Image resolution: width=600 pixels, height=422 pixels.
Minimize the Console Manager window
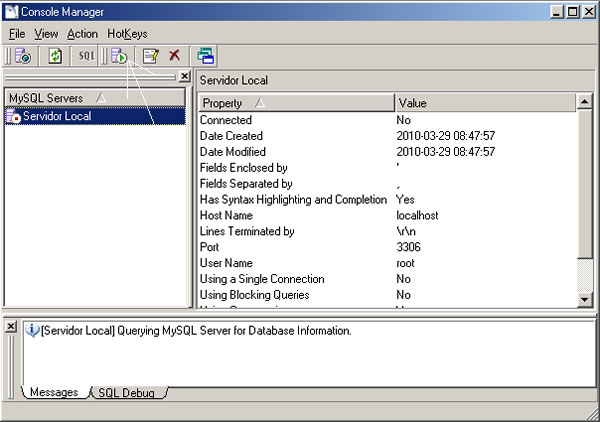point(557,12)
